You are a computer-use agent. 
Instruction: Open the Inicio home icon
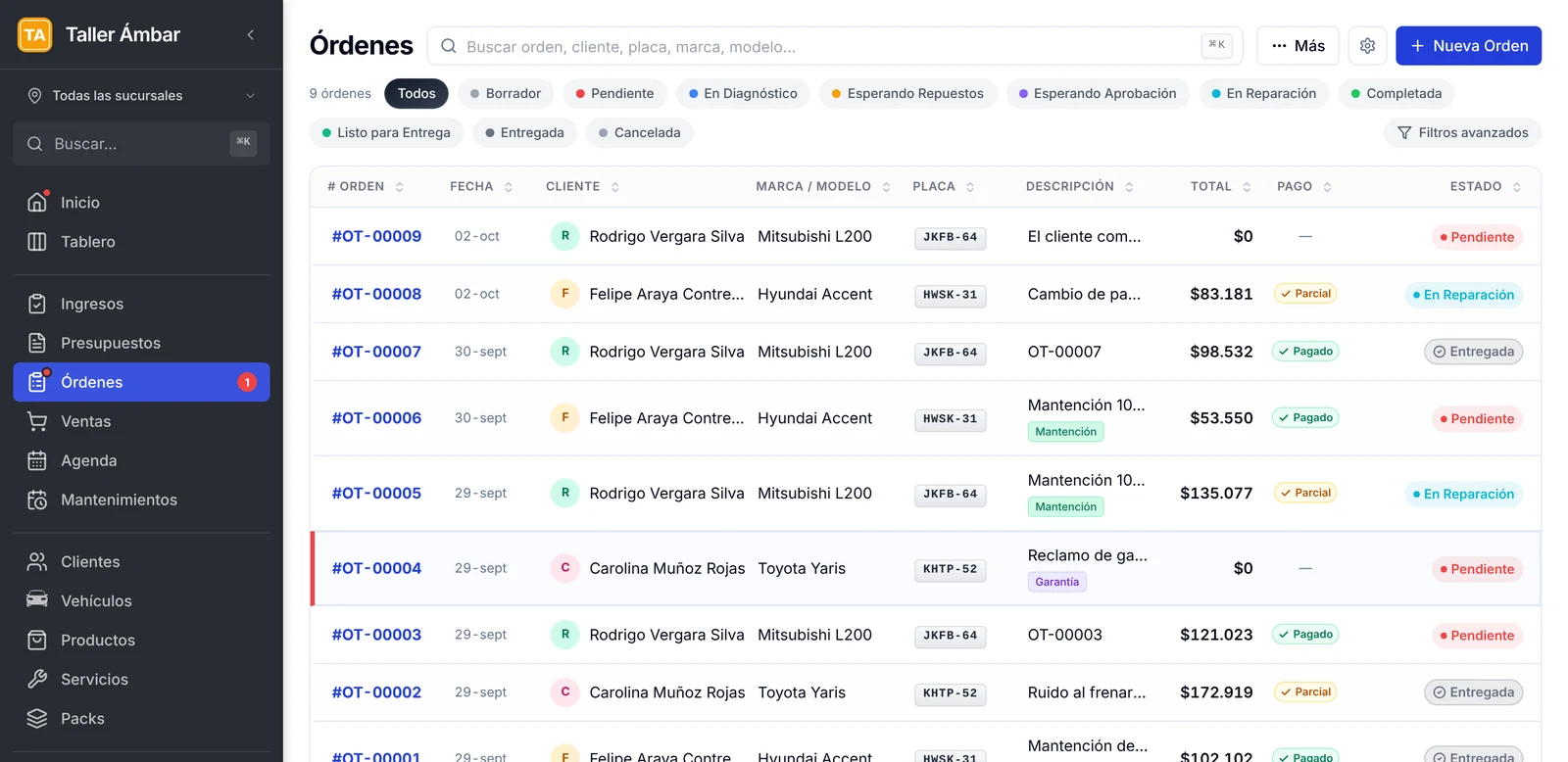[x=37, y=202]
